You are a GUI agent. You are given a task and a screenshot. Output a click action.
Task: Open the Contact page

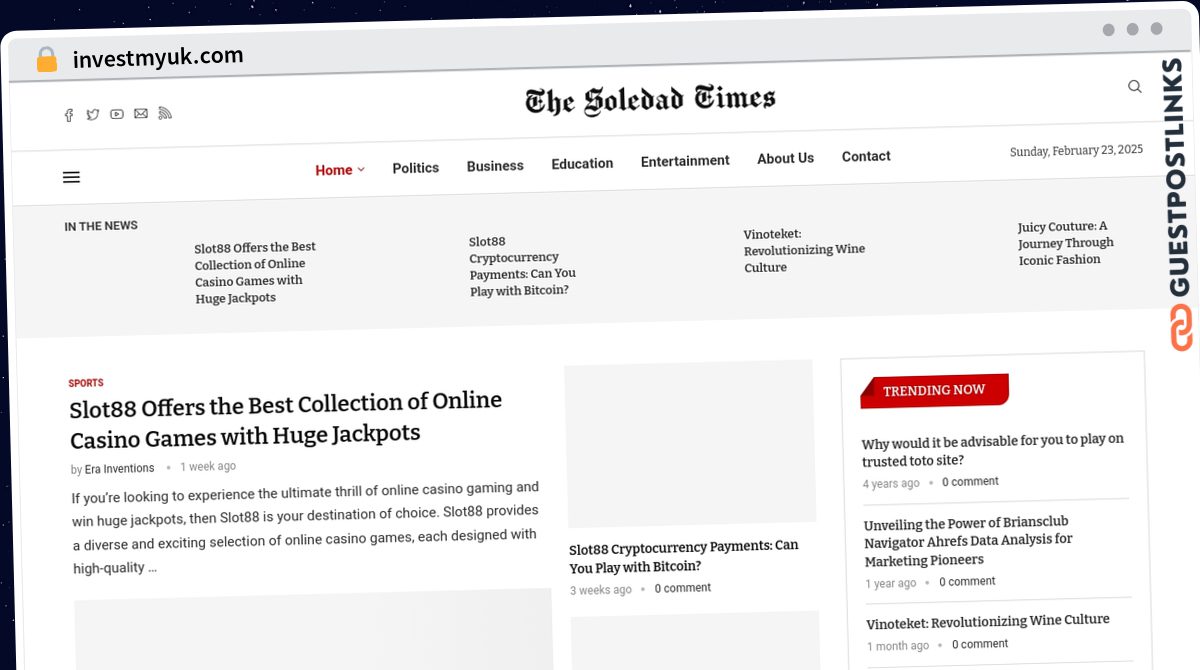(866, 156)
